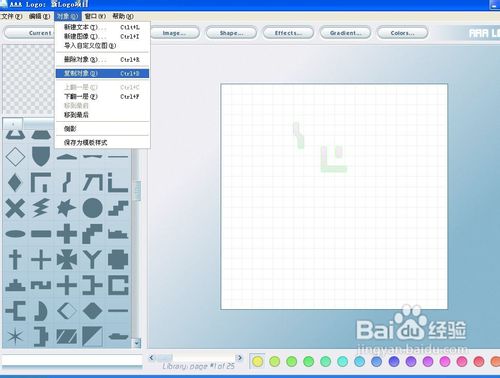
Task: Choose the filled circle shape
Action: (92, 208)
